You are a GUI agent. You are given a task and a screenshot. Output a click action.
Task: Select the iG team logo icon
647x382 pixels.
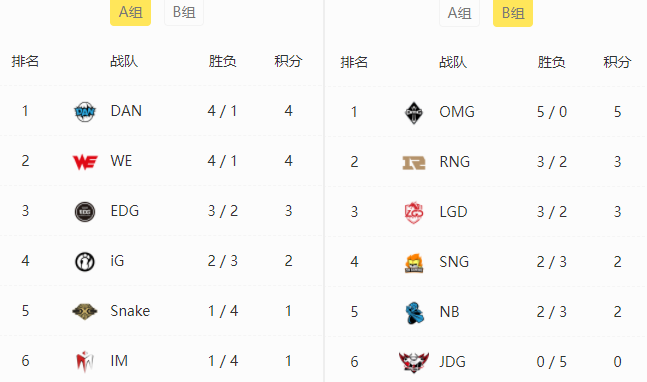point(85,262)
